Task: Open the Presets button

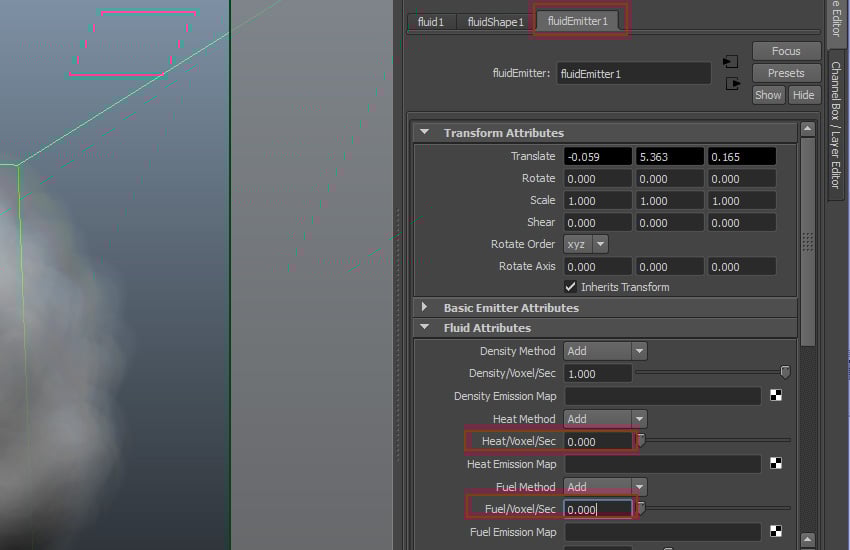Action: click(786, 73)
